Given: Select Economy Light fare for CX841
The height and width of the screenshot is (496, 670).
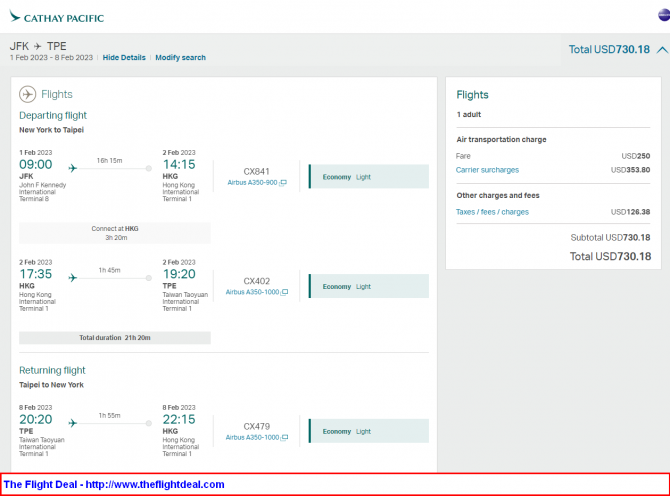Looking at the screenshot, I should click(x=369, y=176).
